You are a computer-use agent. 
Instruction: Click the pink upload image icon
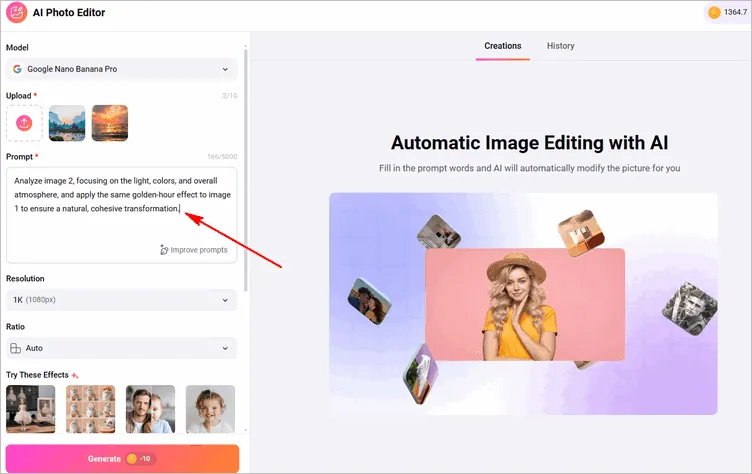24,123
